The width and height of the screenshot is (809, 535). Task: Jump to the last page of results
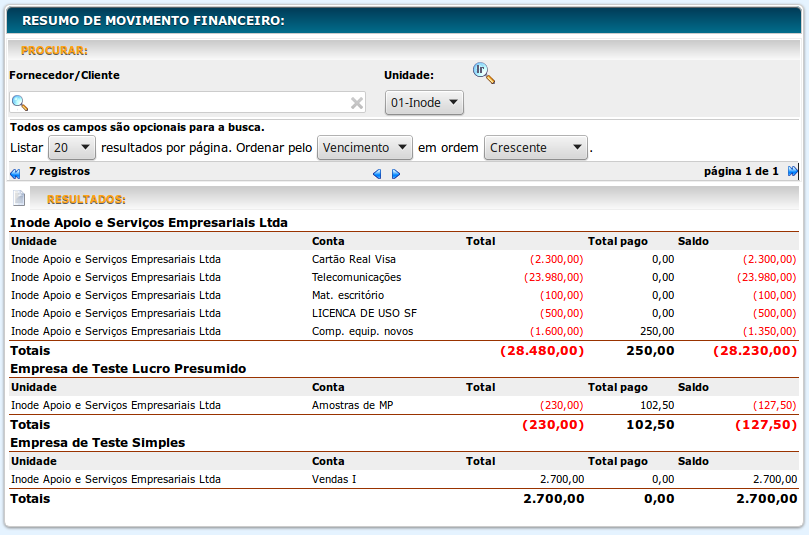pos(793,172)
